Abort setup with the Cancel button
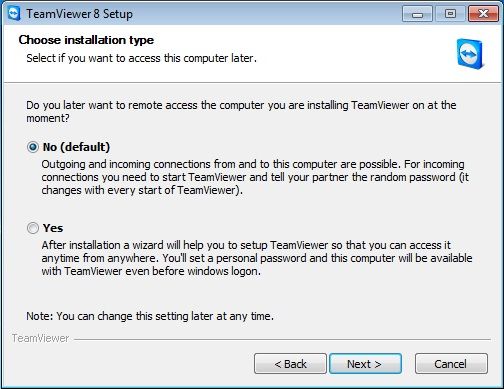The height and width of the screenshot is (389, 504). 451,364
